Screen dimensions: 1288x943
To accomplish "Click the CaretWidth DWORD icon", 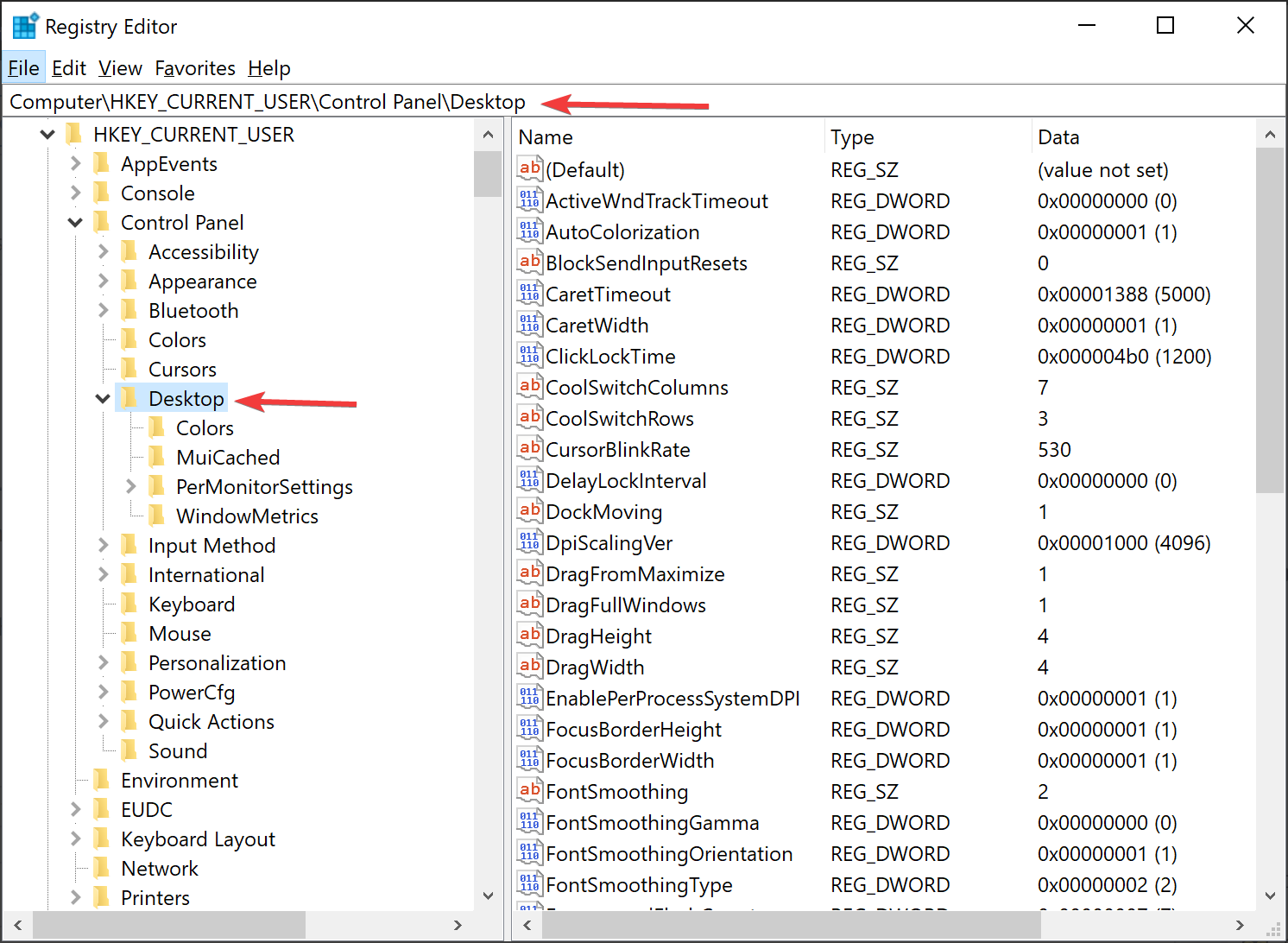I will (x=529, y=324).
